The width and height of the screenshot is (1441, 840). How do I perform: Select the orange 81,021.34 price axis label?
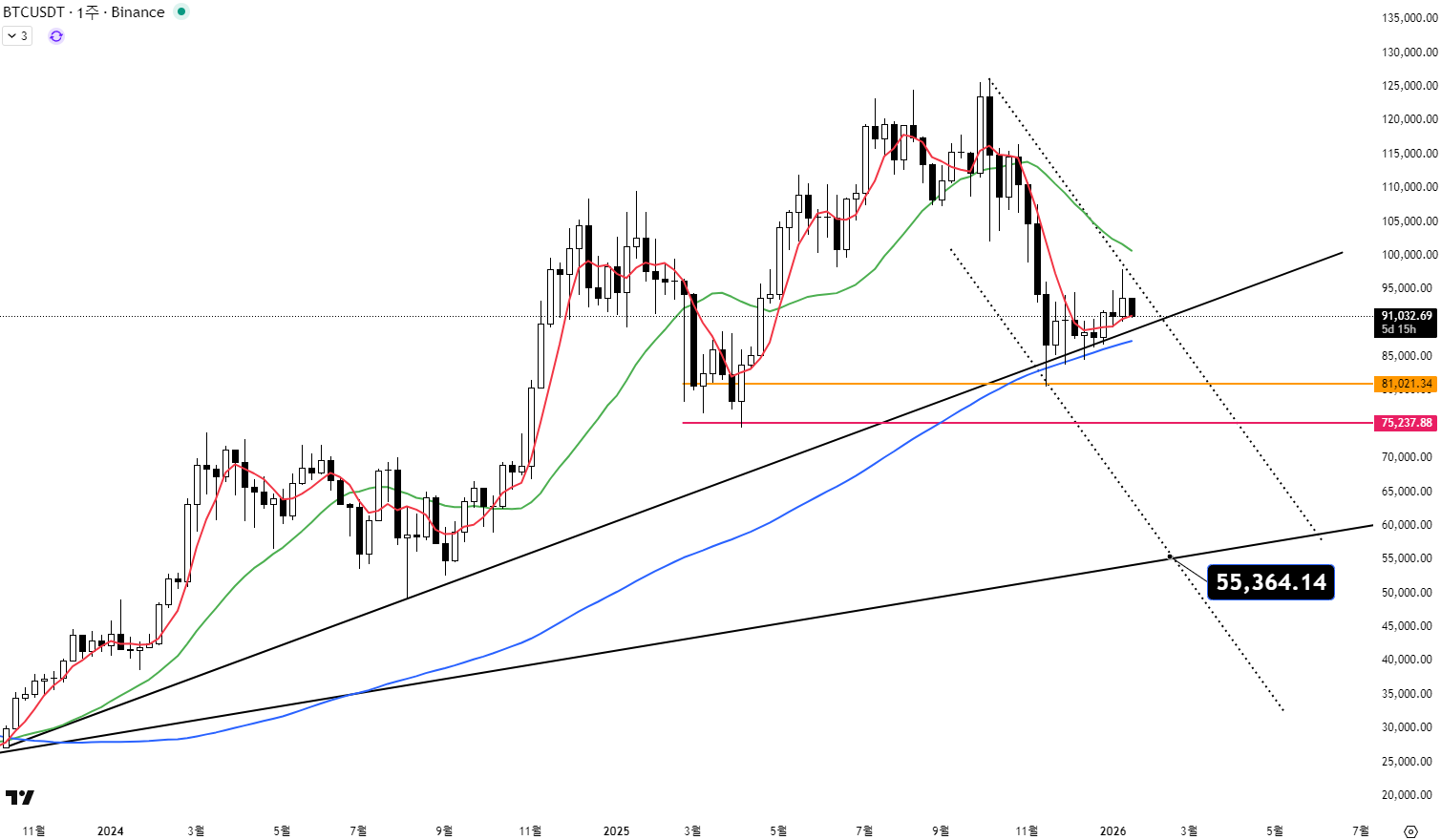pyautogui.click(x=1406, y=384)
